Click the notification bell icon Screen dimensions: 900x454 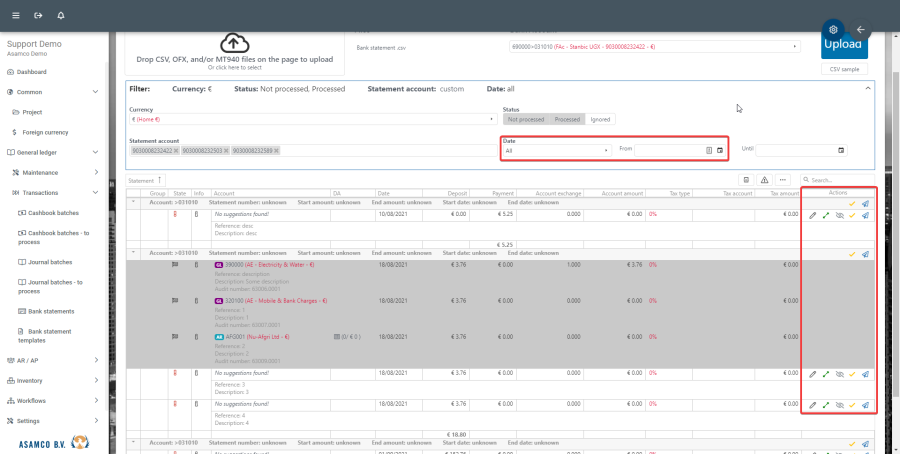(x=61, y=15)
